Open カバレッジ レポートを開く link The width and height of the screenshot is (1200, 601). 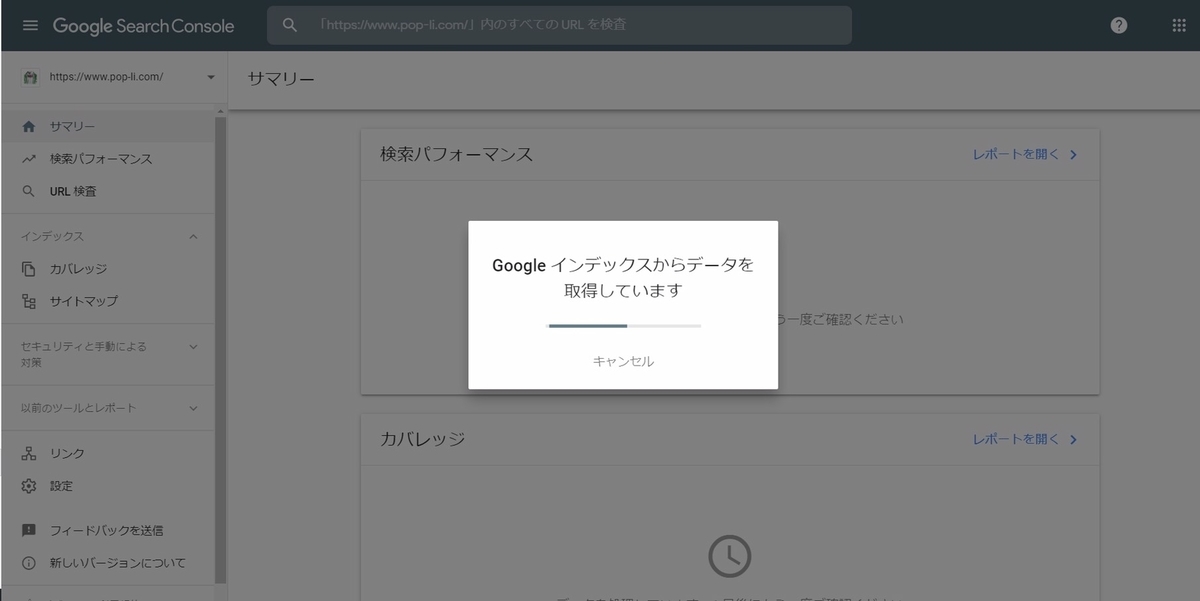coord(1016,439)
